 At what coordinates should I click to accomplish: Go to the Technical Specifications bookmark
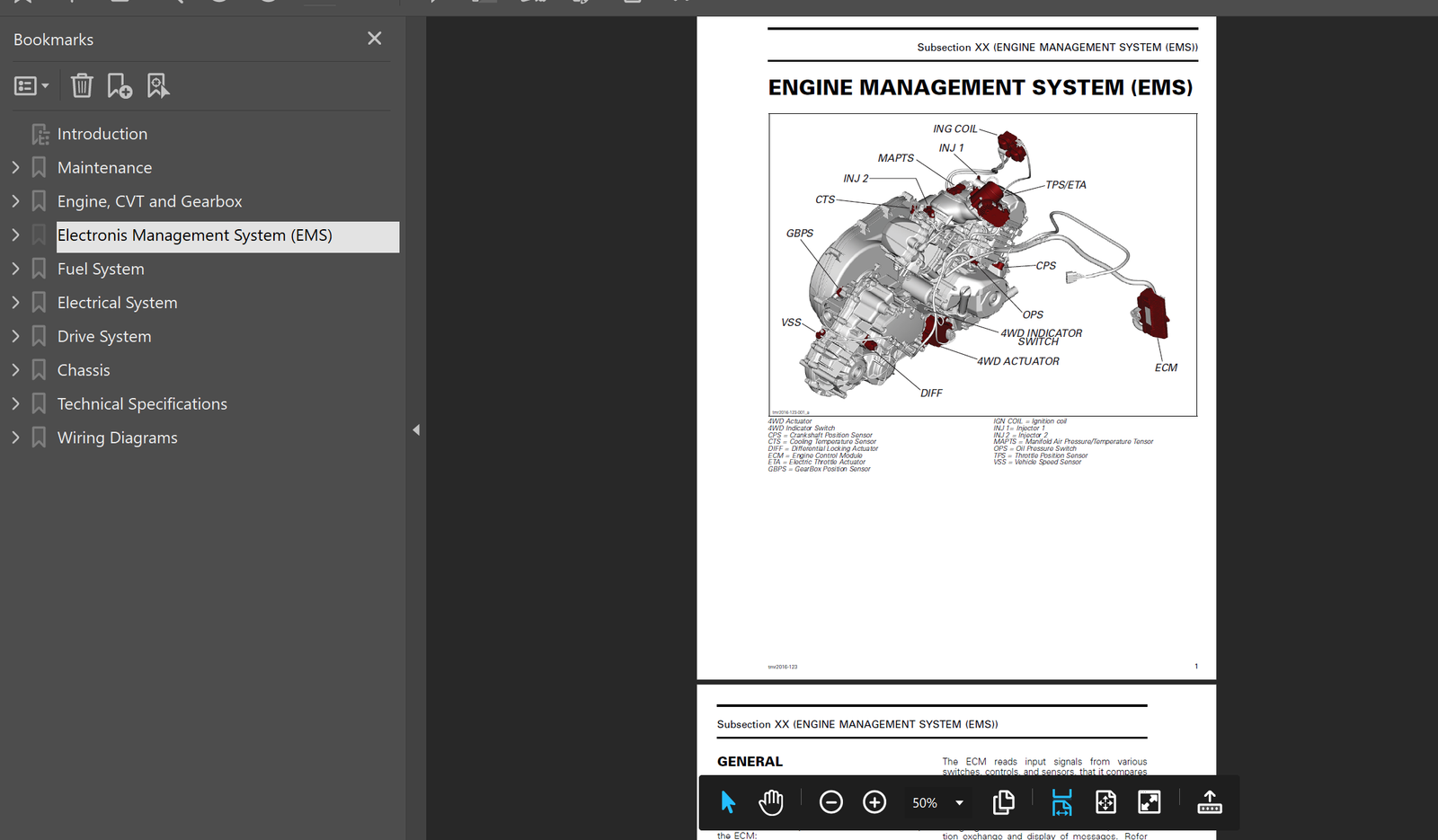(142, 403)
